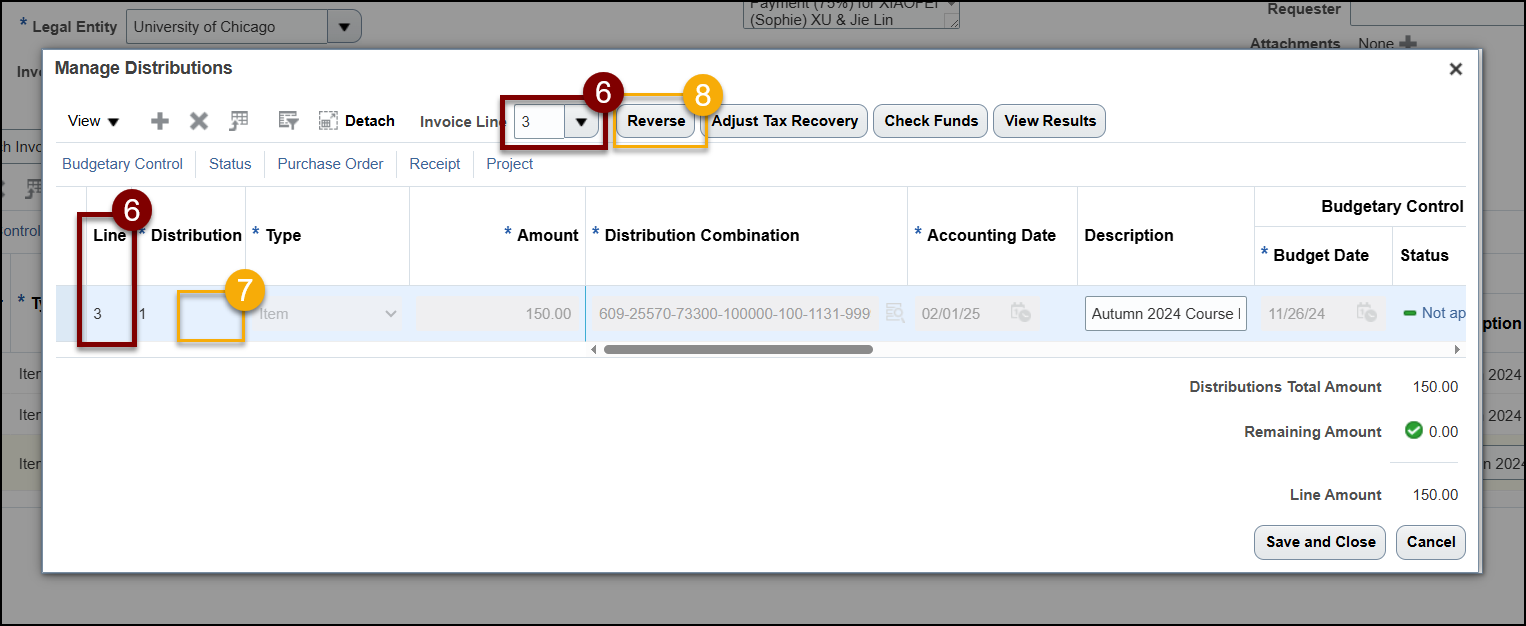Image resolution: width=1526 pixels, height=626 pixels.
Task: Click the Query By Example filter icon
Action: pos(288,121)
